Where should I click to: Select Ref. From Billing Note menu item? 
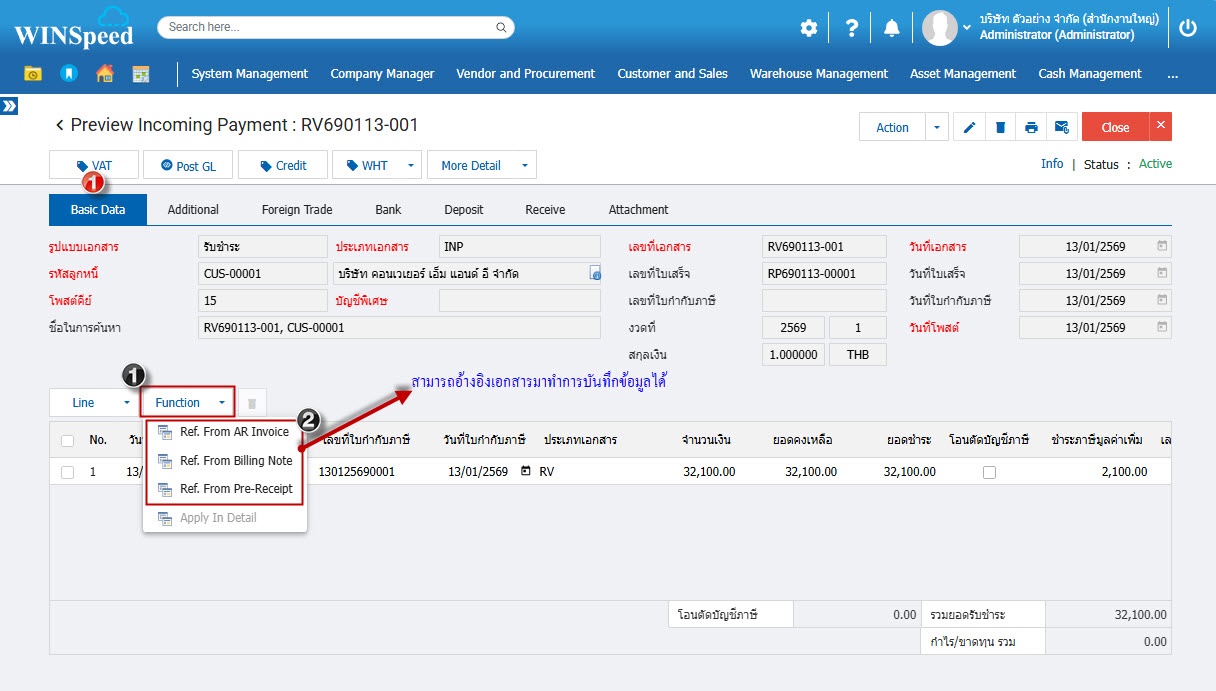click(x=235, y=461)
